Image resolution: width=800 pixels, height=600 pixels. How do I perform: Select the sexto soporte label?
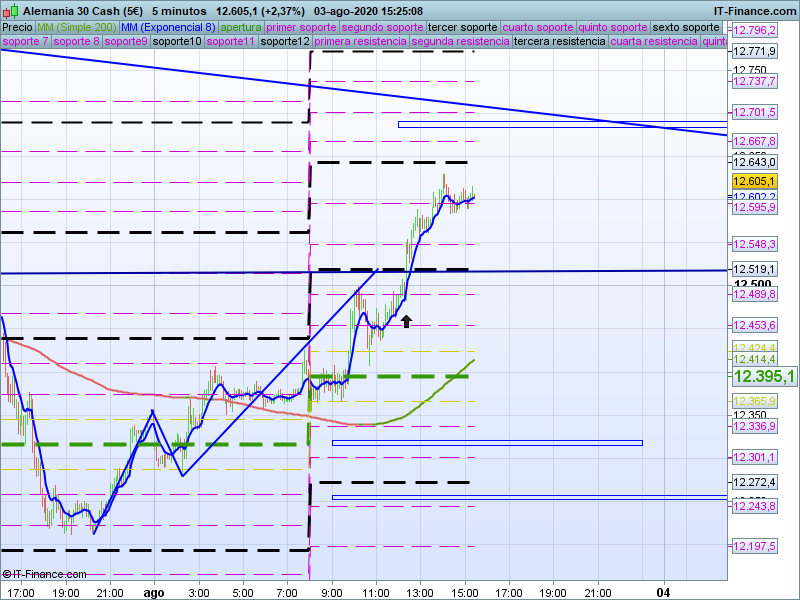pos(685,27)
